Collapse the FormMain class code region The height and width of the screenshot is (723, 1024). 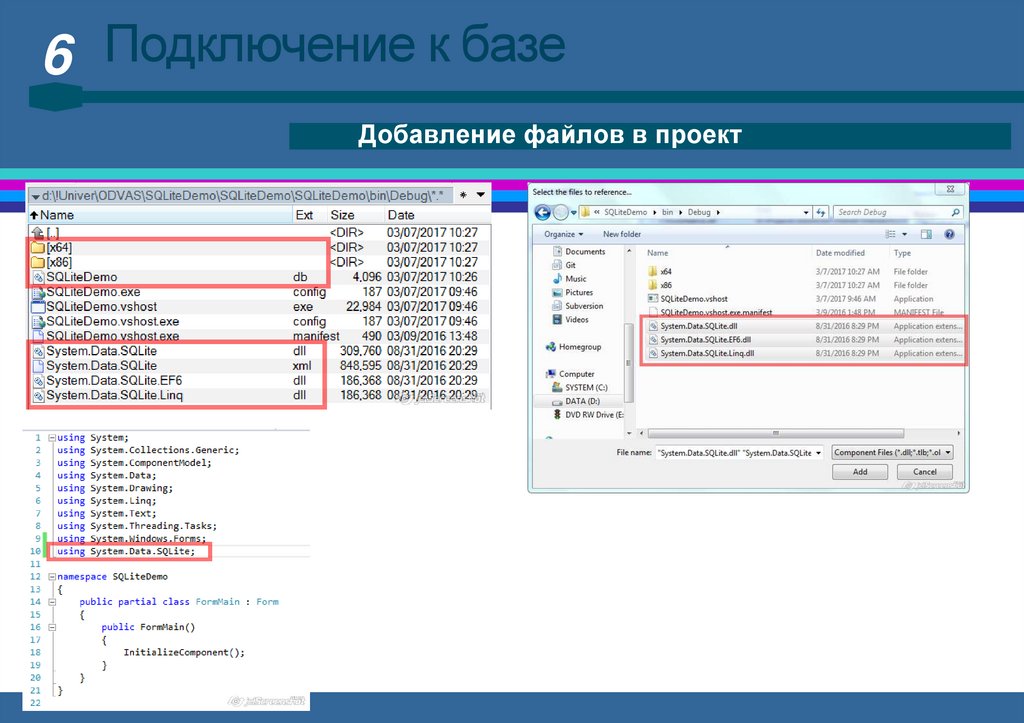pos(50,602)
